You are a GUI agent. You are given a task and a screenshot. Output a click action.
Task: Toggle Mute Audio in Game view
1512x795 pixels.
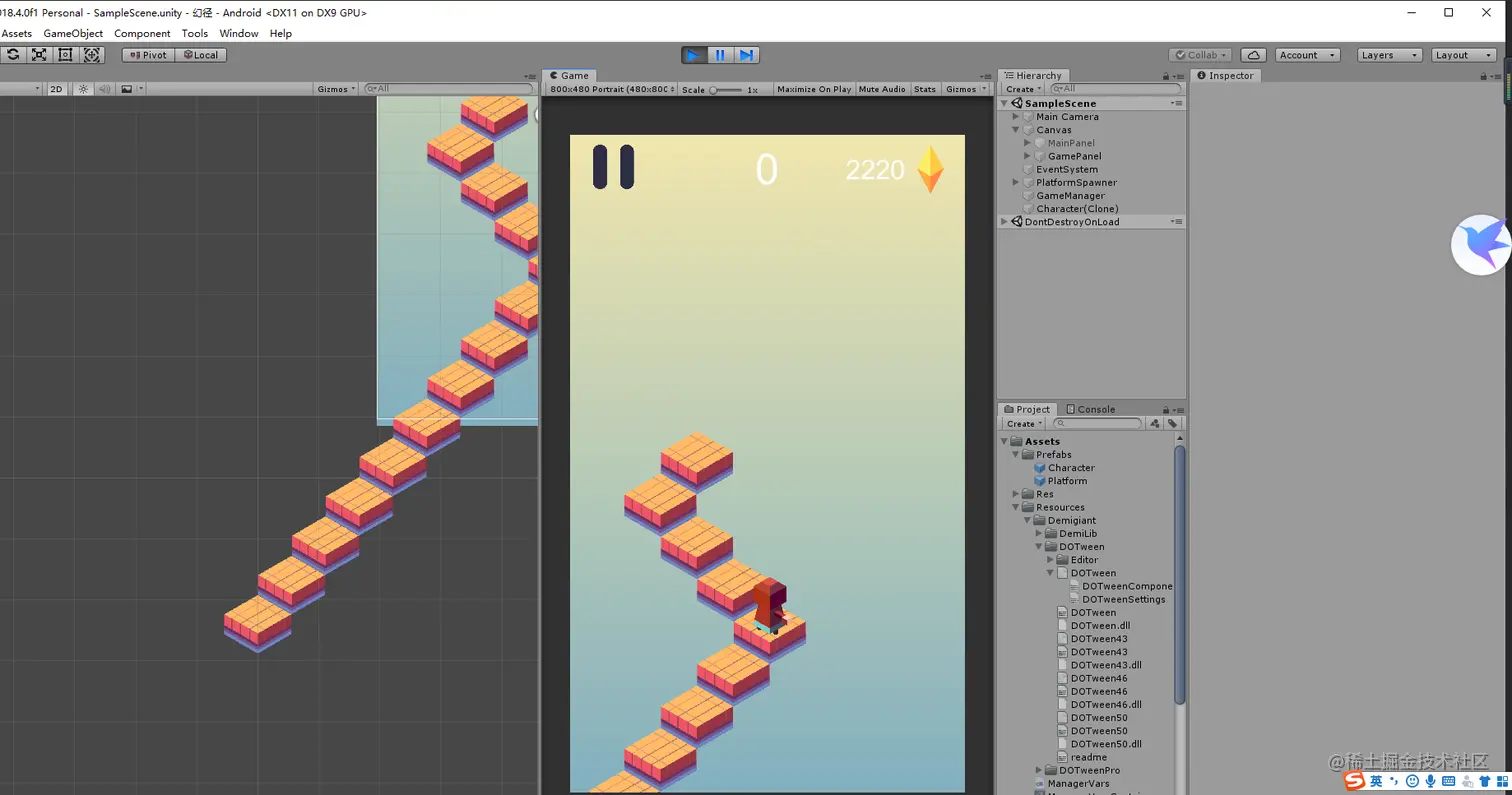tap(882, 89)
